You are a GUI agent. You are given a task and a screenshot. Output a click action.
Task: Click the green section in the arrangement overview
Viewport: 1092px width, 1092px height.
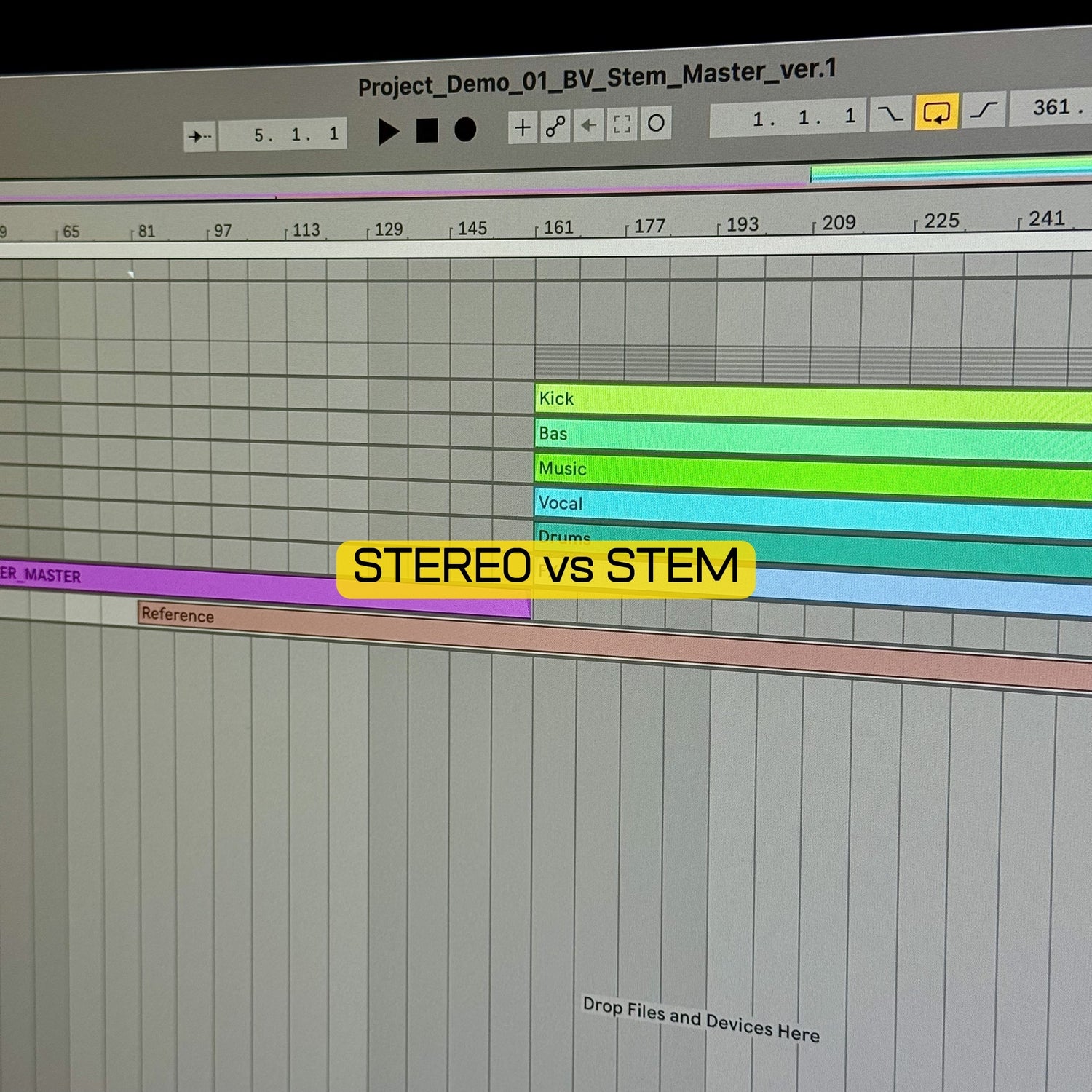(951, 170)
